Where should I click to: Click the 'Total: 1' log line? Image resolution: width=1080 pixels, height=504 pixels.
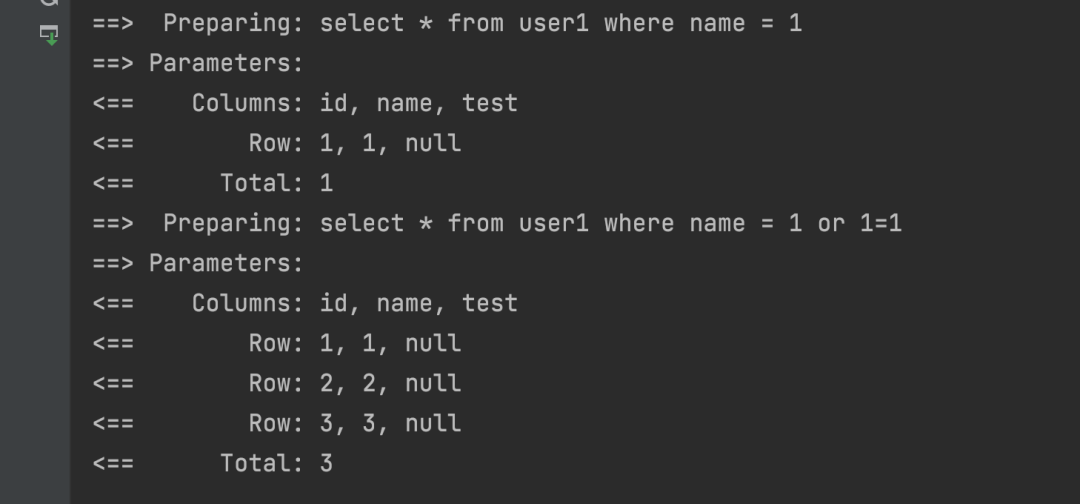[213, 184]
